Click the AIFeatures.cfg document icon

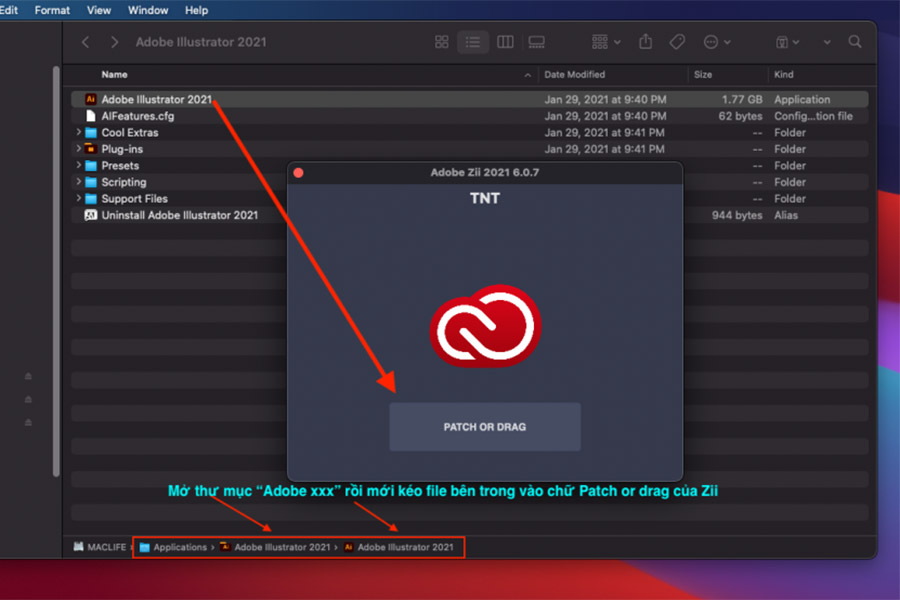pyautogui.click(x=91, y=116)
